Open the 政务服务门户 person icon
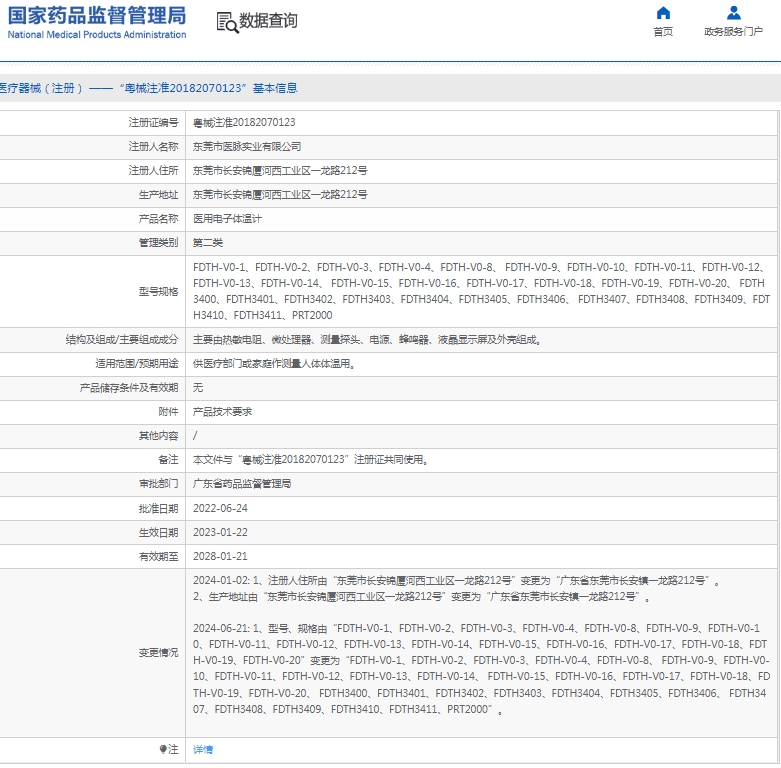 pyautogui.click(x=733, y=12)
